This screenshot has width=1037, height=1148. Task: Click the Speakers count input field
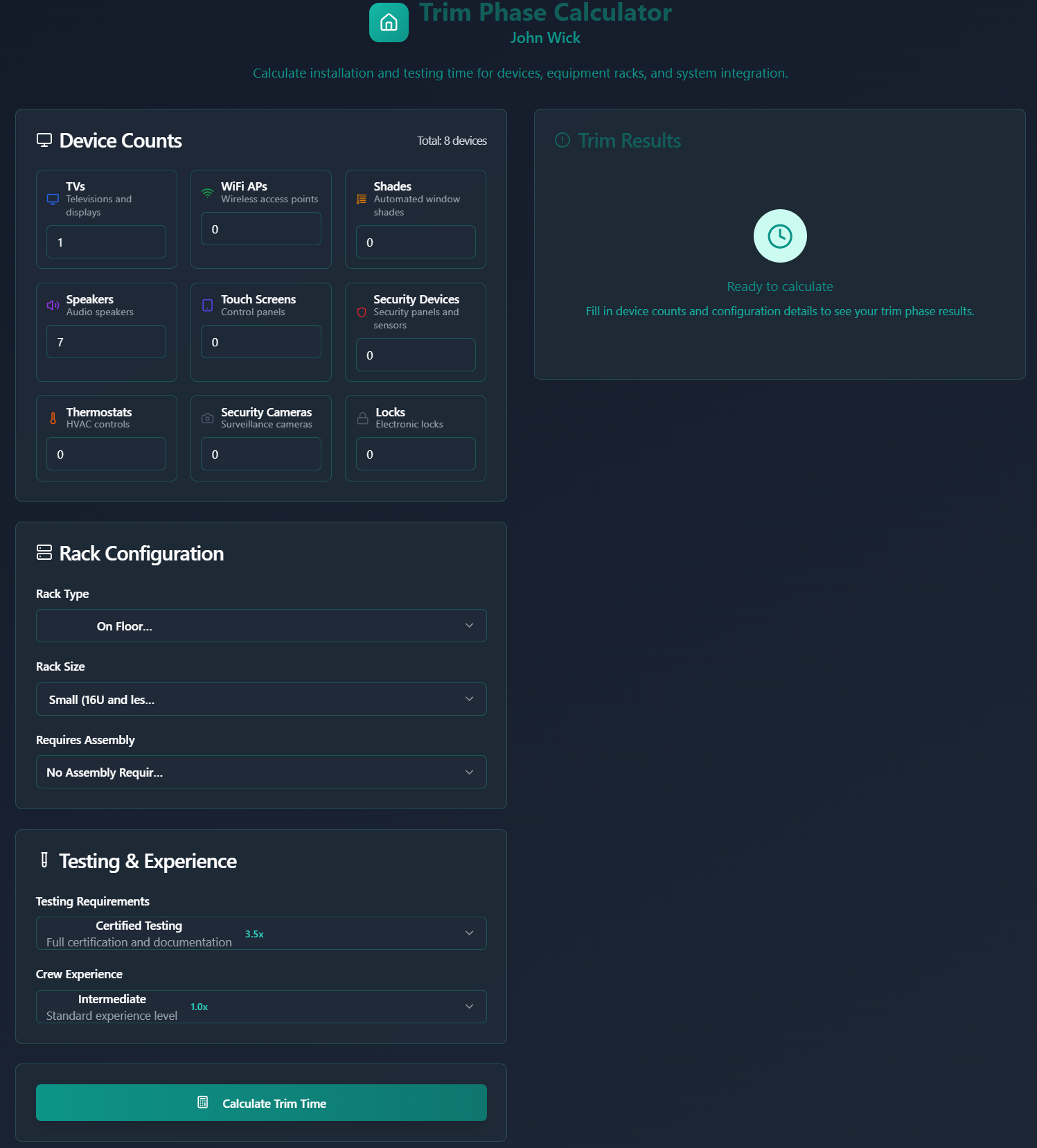tap(106, 342)
